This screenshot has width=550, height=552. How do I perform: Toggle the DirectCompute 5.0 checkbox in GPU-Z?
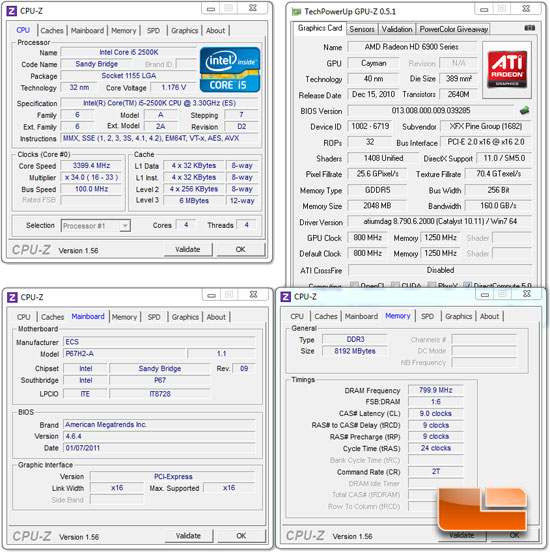click(x=468, y=285)
